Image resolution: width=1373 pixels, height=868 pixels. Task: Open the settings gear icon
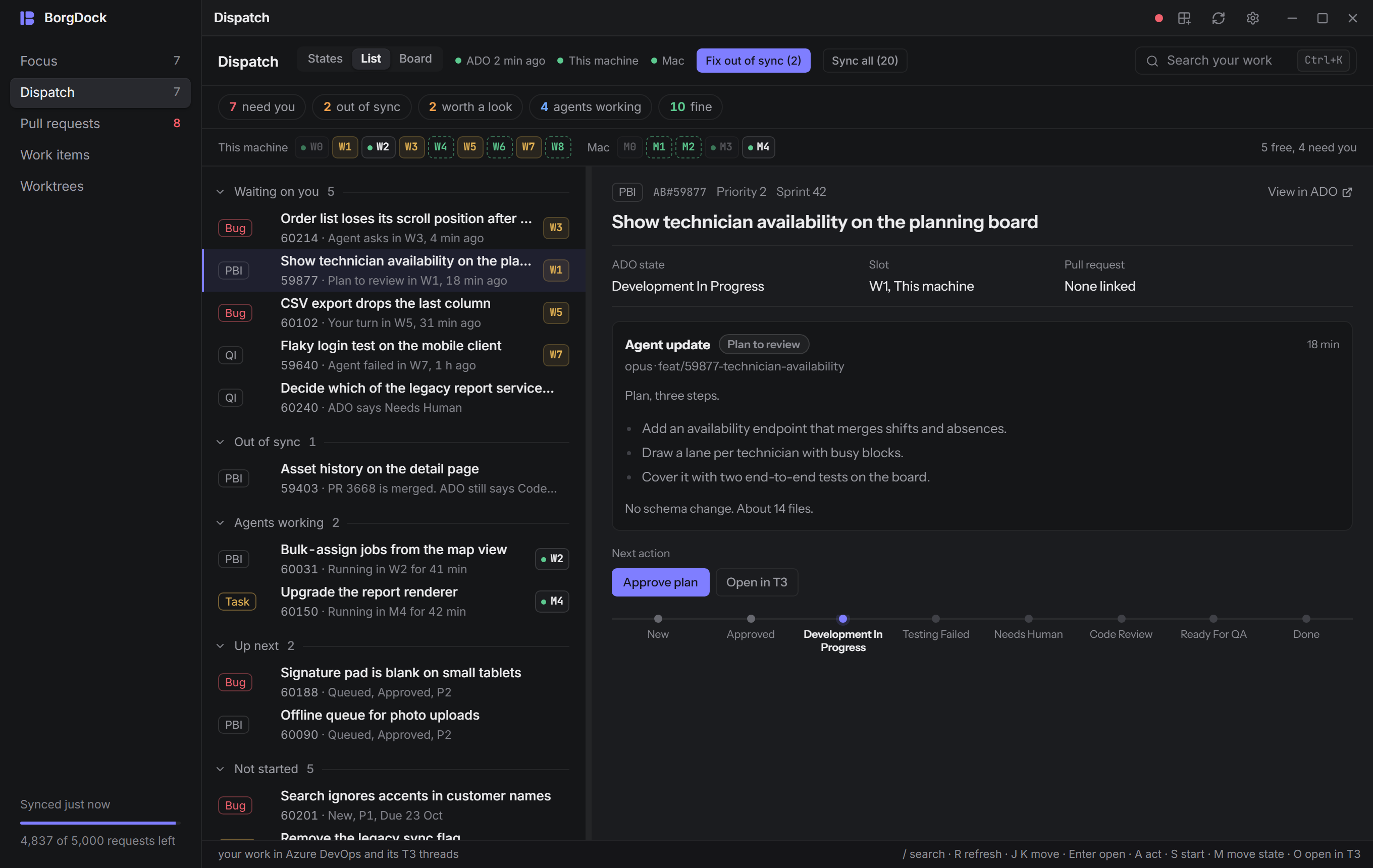pyautogui.click(x=1252, y=18)
